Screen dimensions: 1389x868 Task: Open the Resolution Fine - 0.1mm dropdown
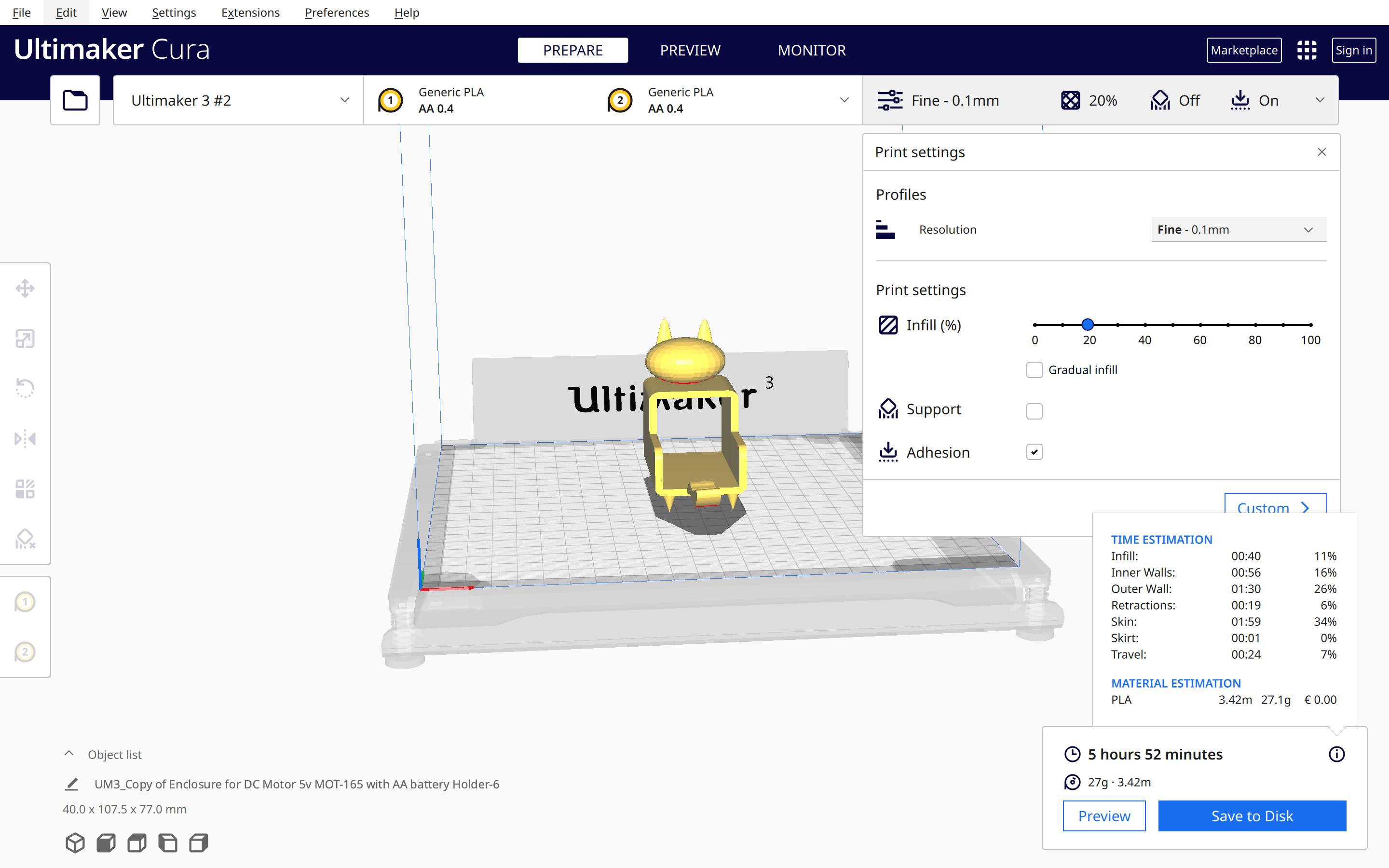pyautogui.click(x=1239, y=230)
